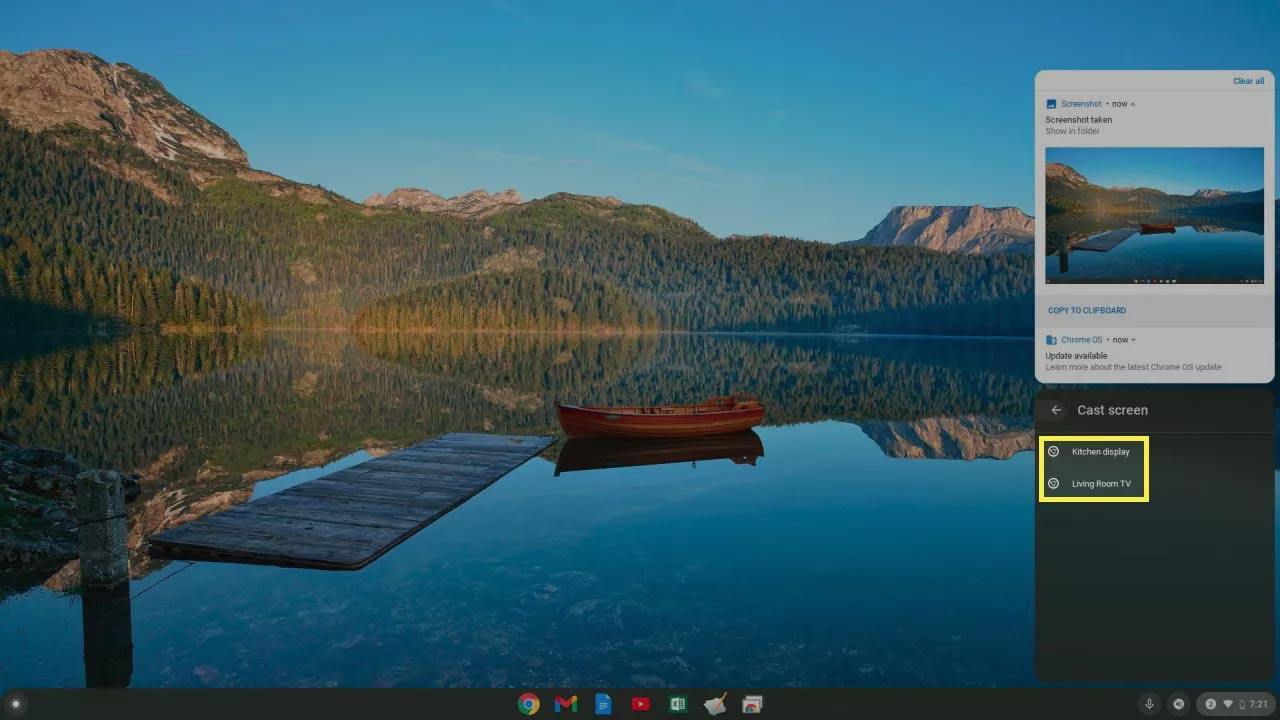Viewport: 1280px width, 720px height.
Task: Open the paintbrush app on the shelf
Action: (x=715, y=704)
